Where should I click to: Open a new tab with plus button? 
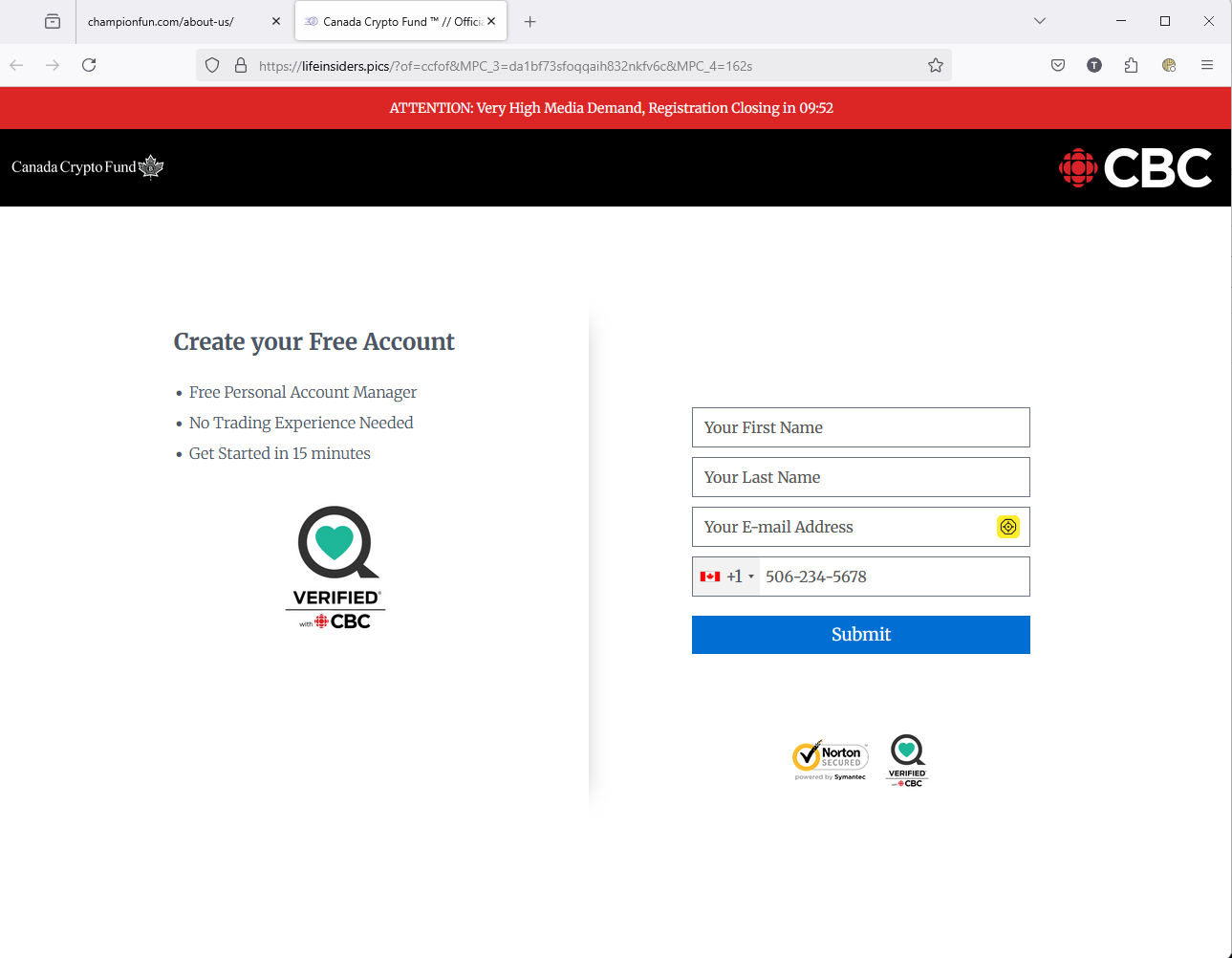(x=530, y=21)
